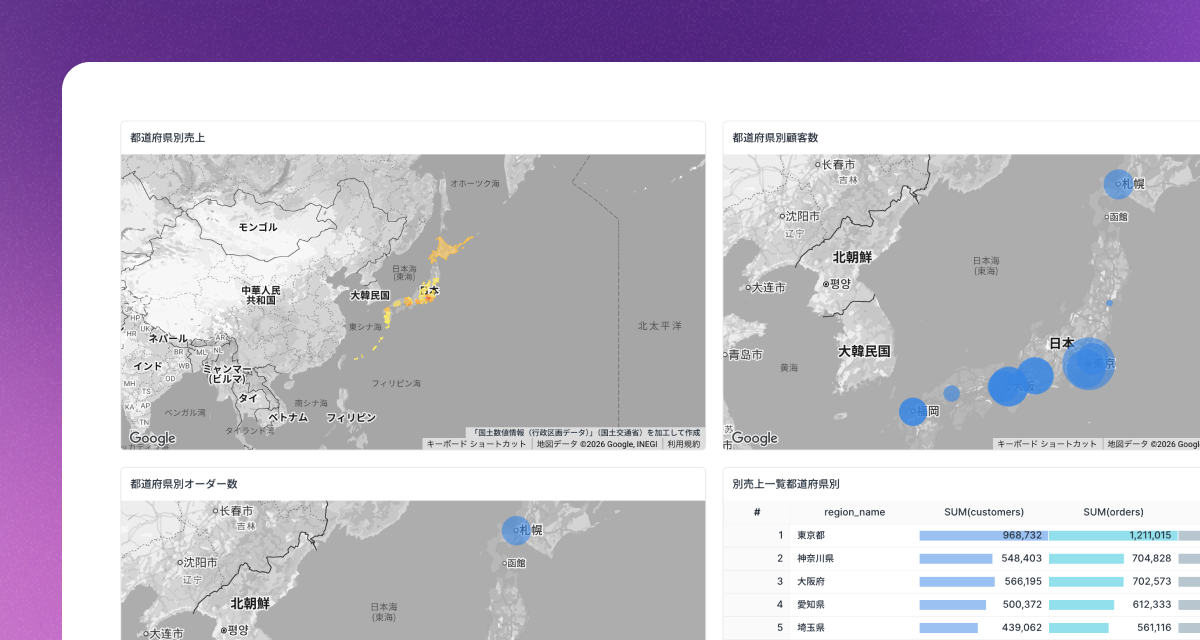This screenshot has width=1200, height=640.
Task: Select 札幌 bubble in 都道府県別オーダー数 map
Action: coord(516,530)
